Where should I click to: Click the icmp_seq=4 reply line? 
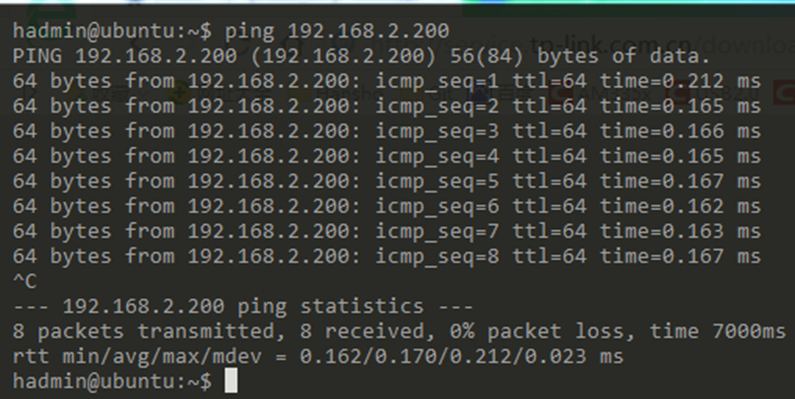point(387,156)
